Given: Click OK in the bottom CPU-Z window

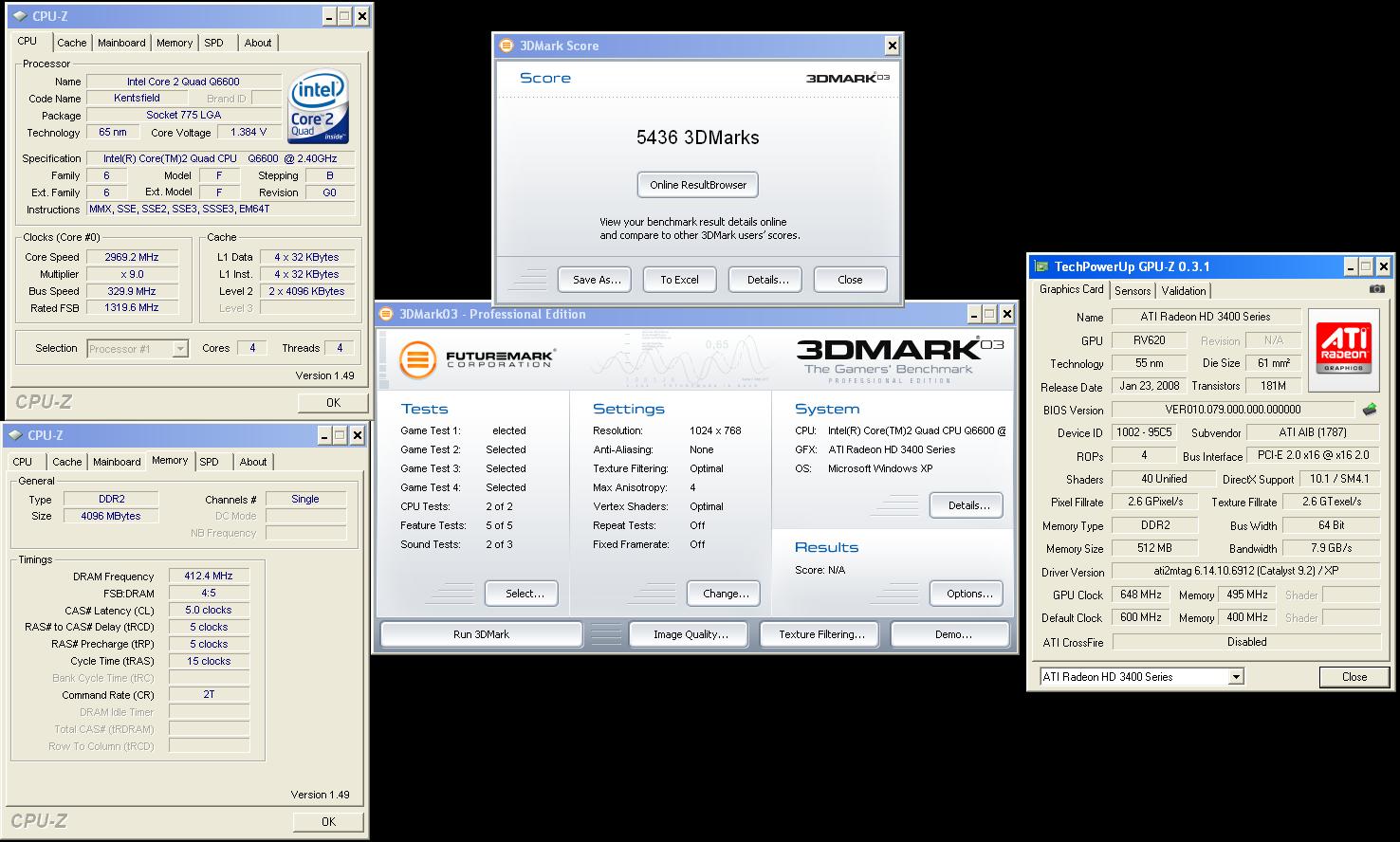Looking at the screenshot, I should 328,821.
